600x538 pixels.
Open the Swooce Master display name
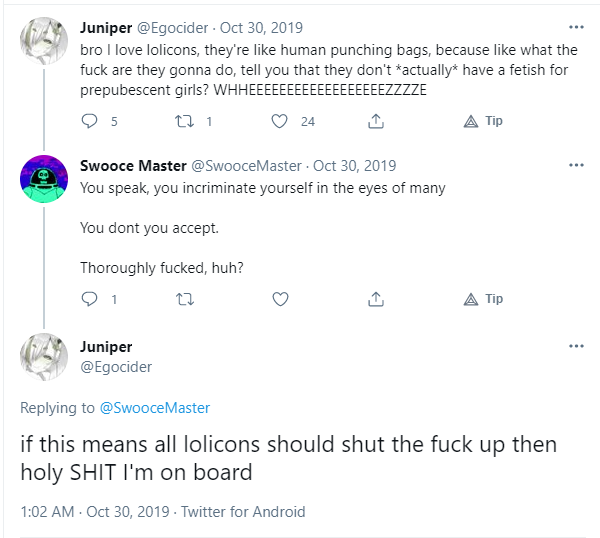coord(133,166)
